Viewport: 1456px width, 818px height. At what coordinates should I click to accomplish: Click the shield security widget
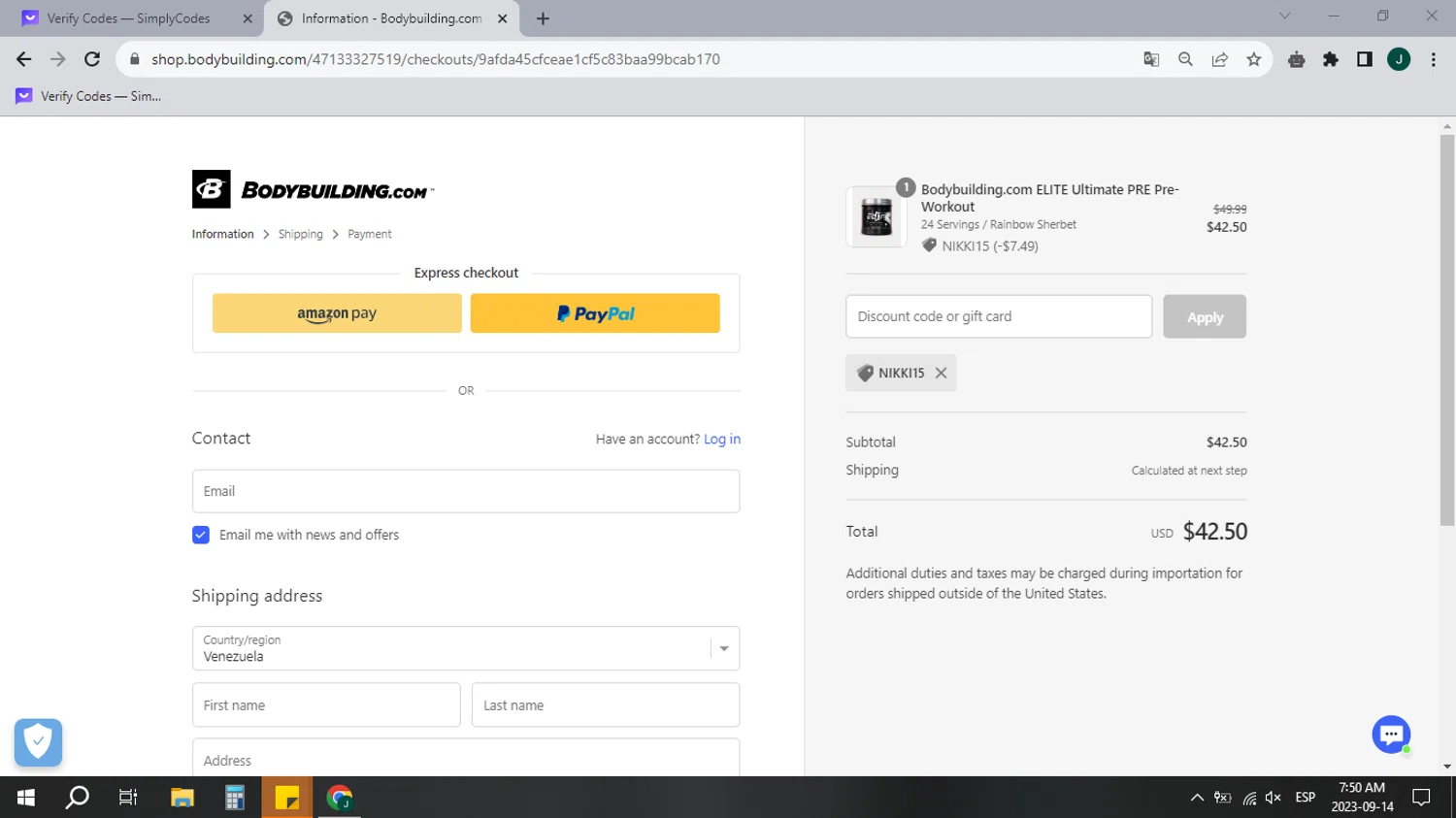(x=39, y=742)
